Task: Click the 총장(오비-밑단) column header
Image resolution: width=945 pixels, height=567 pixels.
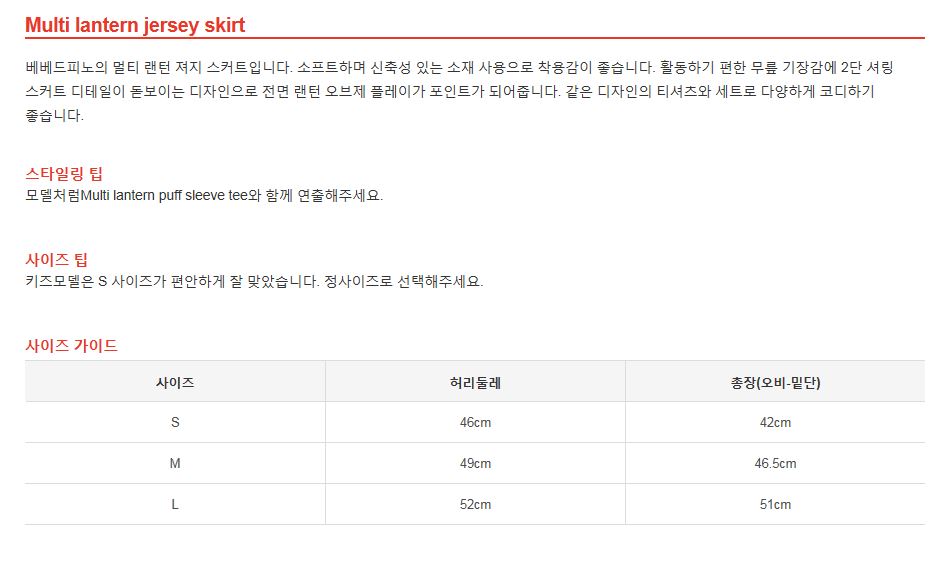Action: pyautogui.click(x=775, y=382)
